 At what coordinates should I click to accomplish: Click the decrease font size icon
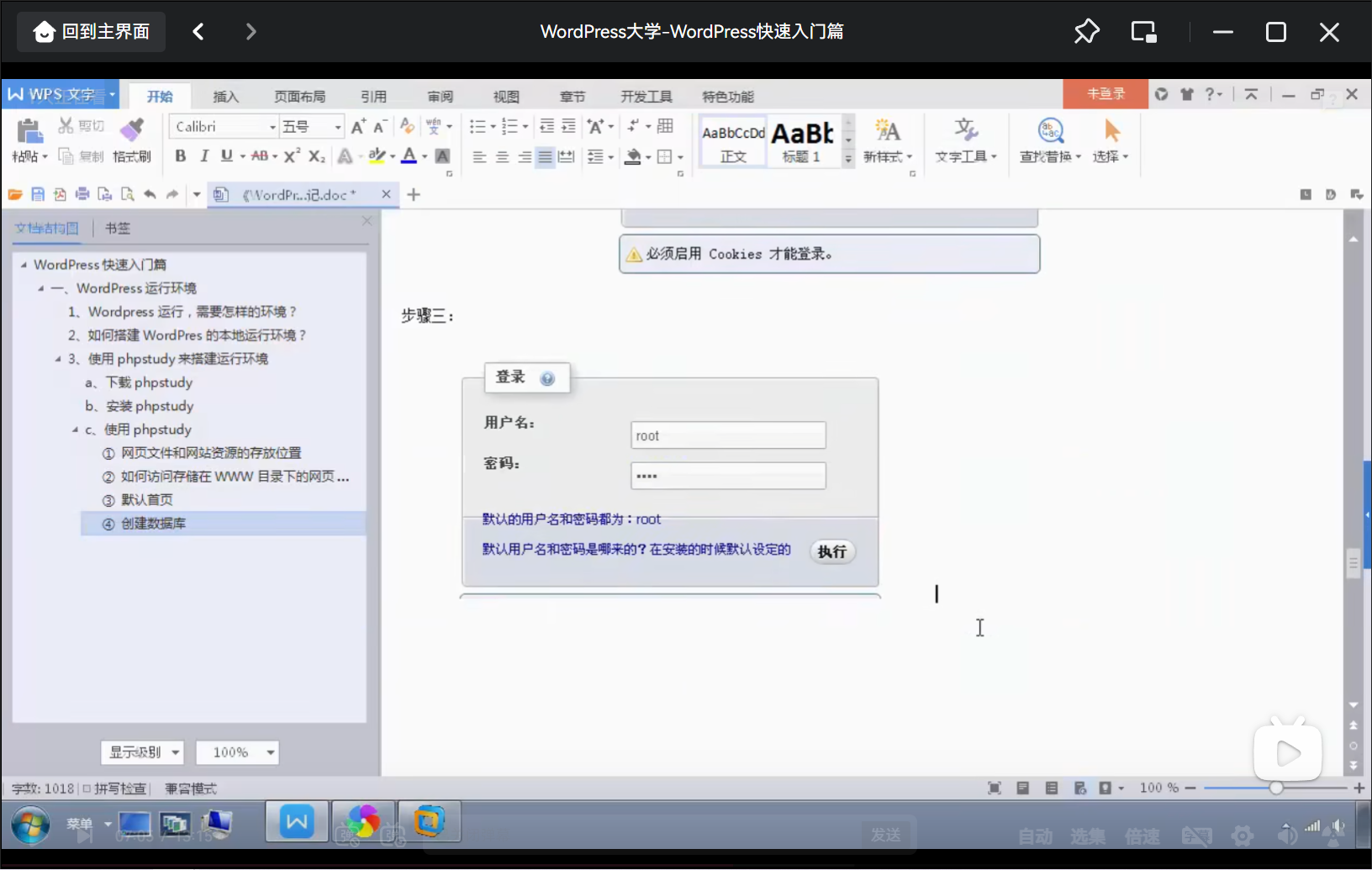(379, 126)
